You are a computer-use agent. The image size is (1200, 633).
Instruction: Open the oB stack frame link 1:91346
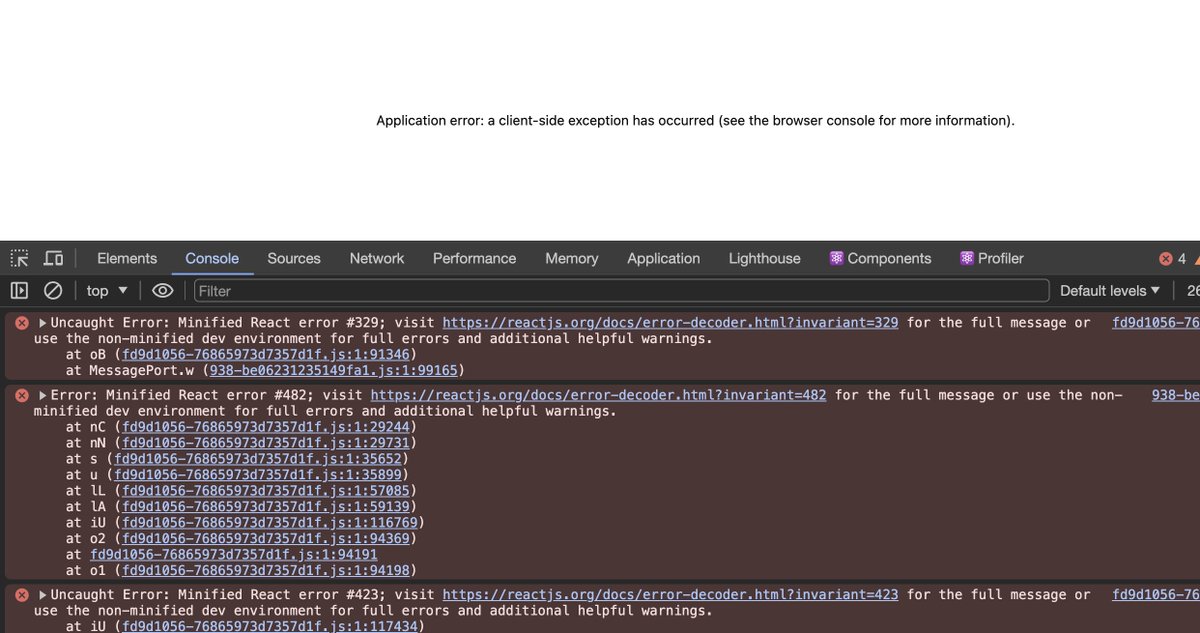coord(265,354)
